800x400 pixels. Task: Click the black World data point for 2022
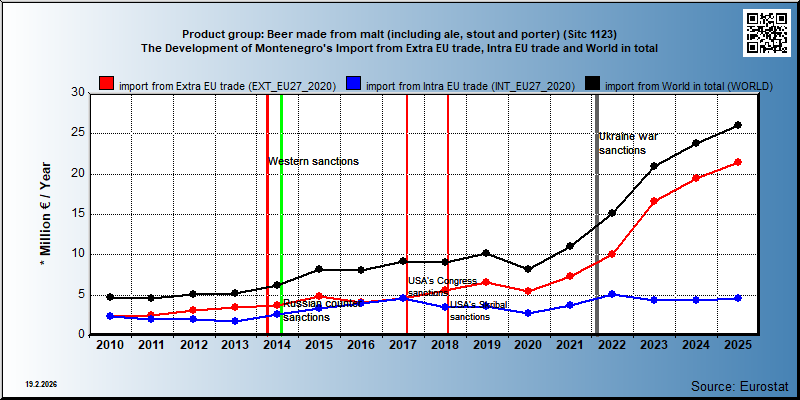[x=612, y=213]
